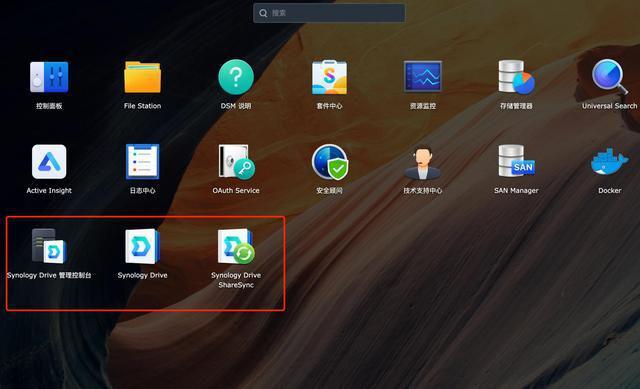This screenshot has height=389, width=640.
Task: Open Synology Drive ShareSync
Action: [x=236, y=246]
